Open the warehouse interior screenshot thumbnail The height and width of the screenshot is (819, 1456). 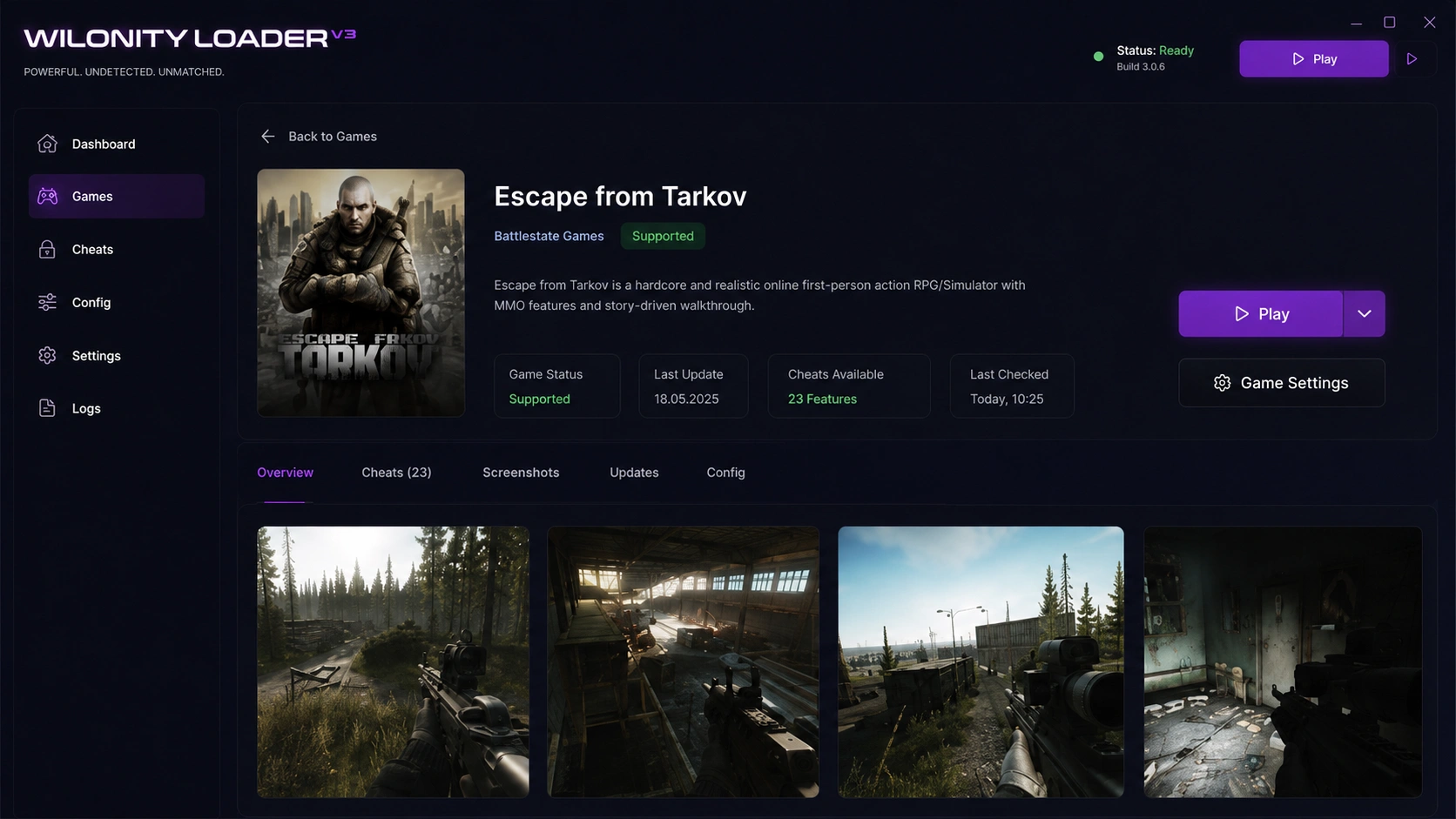(x=683, y=661)
